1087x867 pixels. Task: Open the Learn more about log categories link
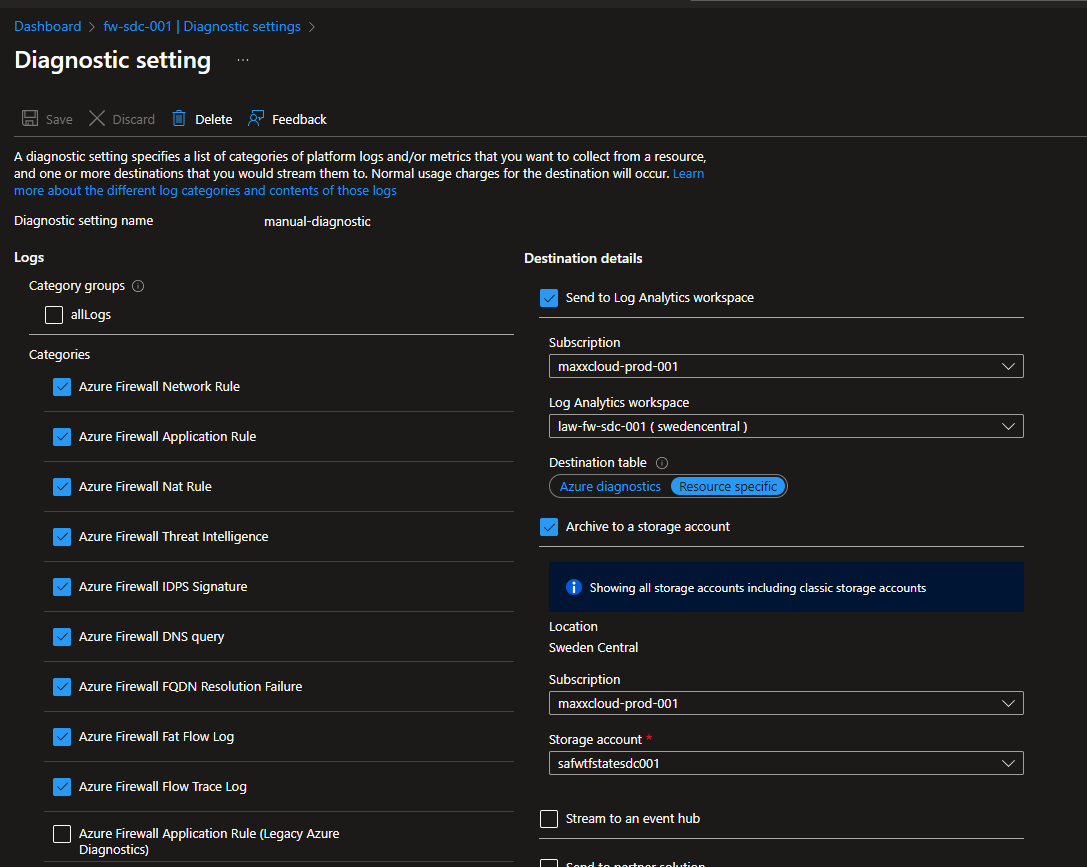(x=205, y=191)
